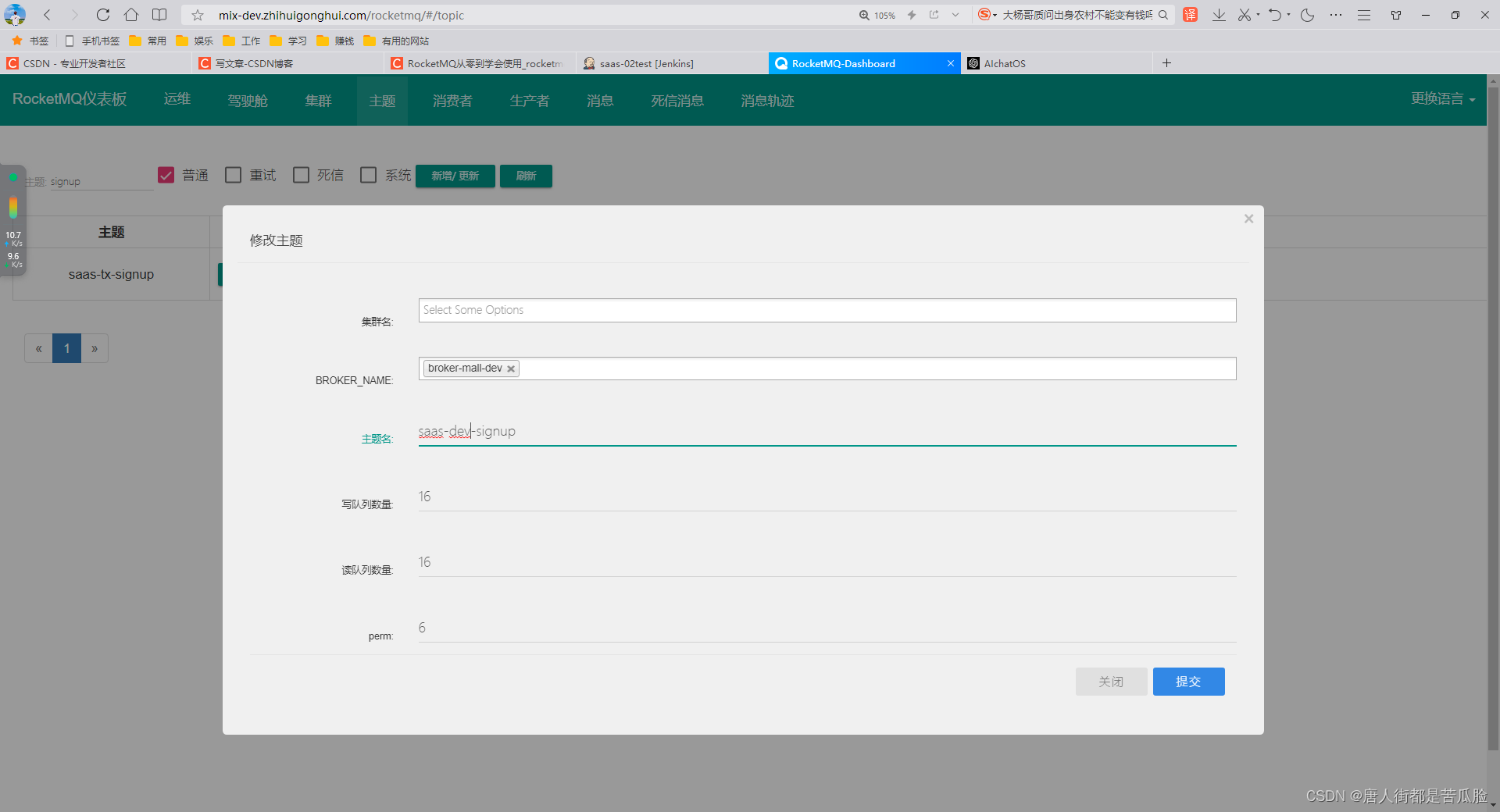Click the 关闭 button in dialog

tap(1111, 682)
